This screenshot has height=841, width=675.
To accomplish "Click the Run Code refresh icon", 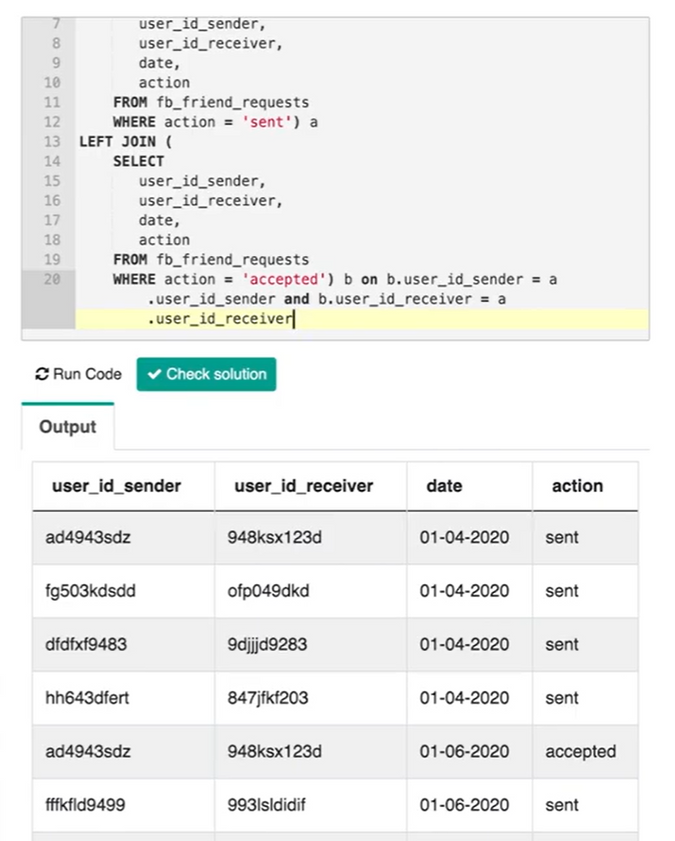I will (42, 374).
